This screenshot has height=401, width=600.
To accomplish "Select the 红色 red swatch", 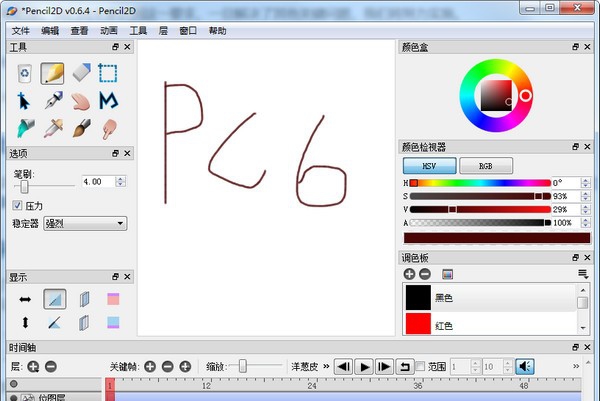I will [x=418, y=324].
